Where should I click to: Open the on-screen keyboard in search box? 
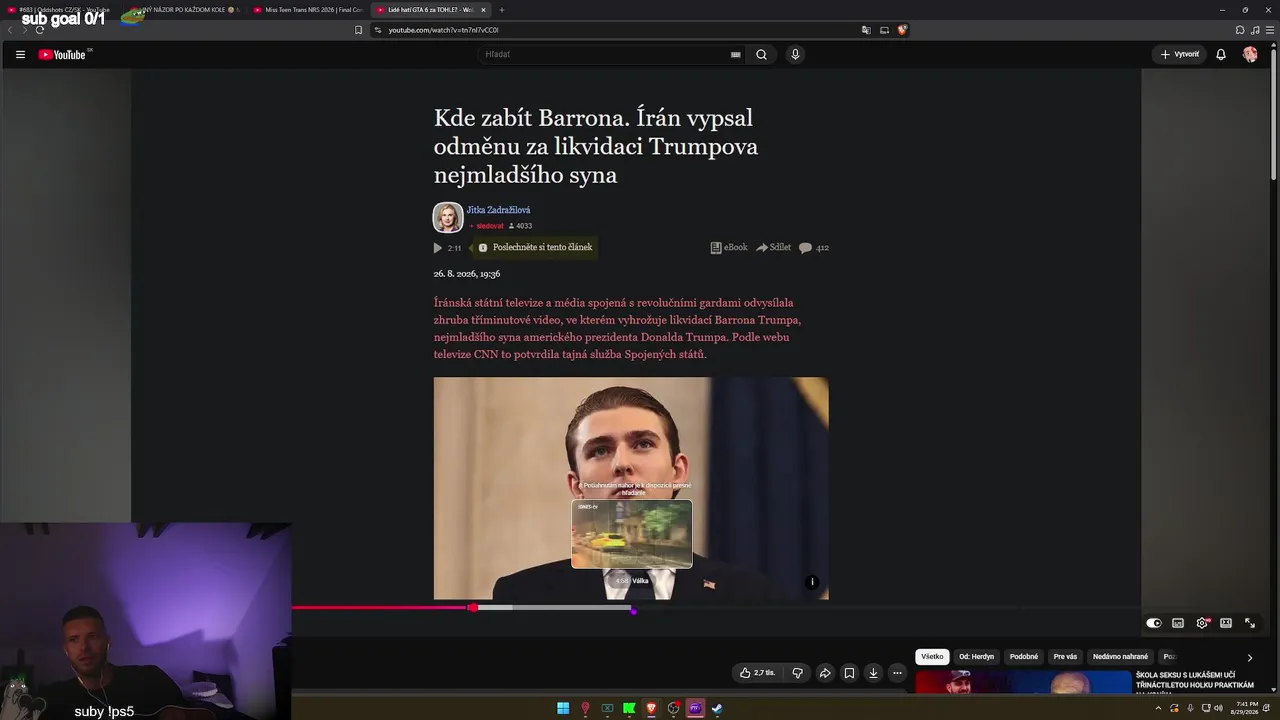[x=736, y=55]
